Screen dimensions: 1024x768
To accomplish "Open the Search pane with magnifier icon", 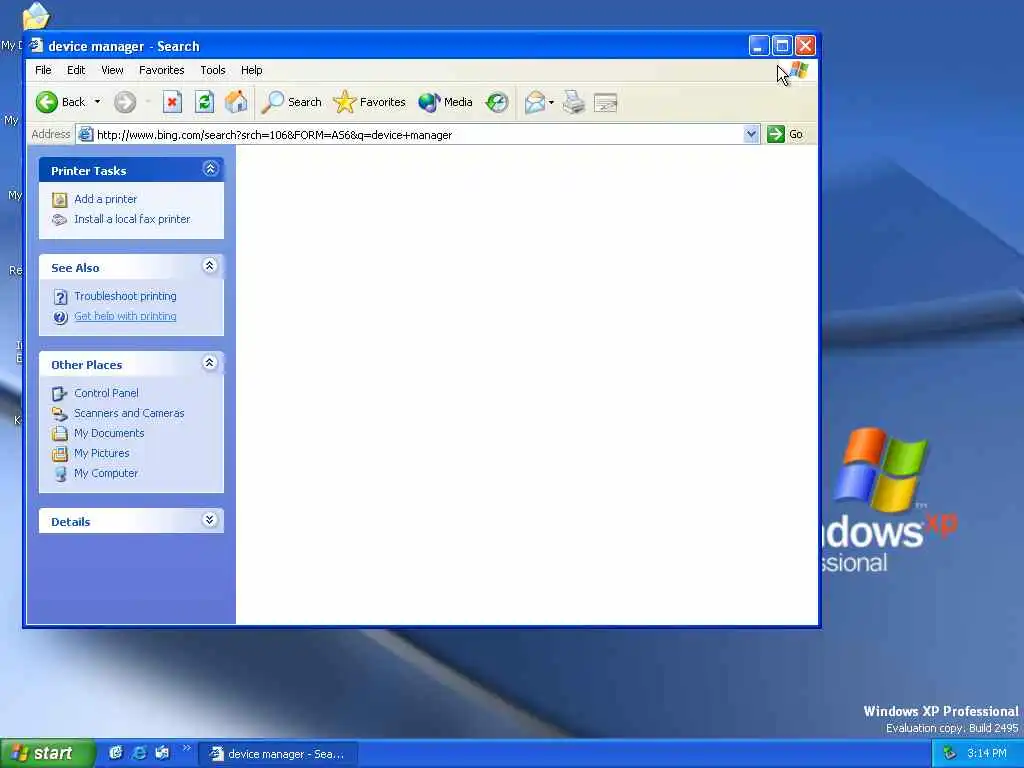I will coord(291,103).
